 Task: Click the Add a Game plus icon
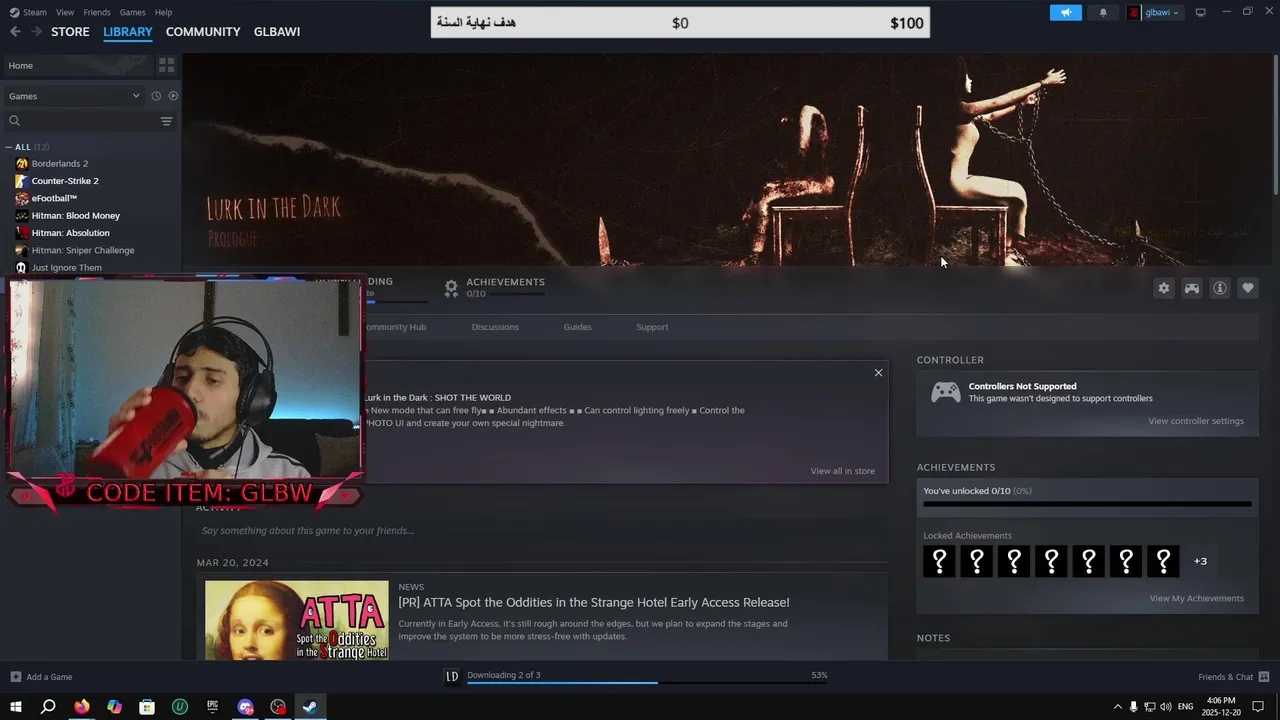tap(15, 677)
